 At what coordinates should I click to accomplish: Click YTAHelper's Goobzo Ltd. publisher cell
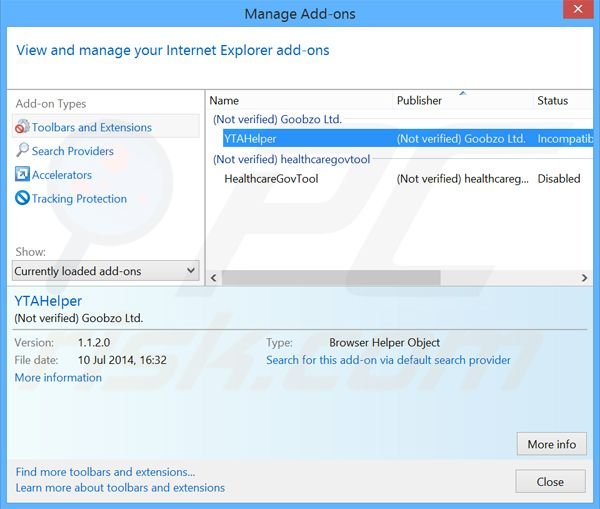461,139
